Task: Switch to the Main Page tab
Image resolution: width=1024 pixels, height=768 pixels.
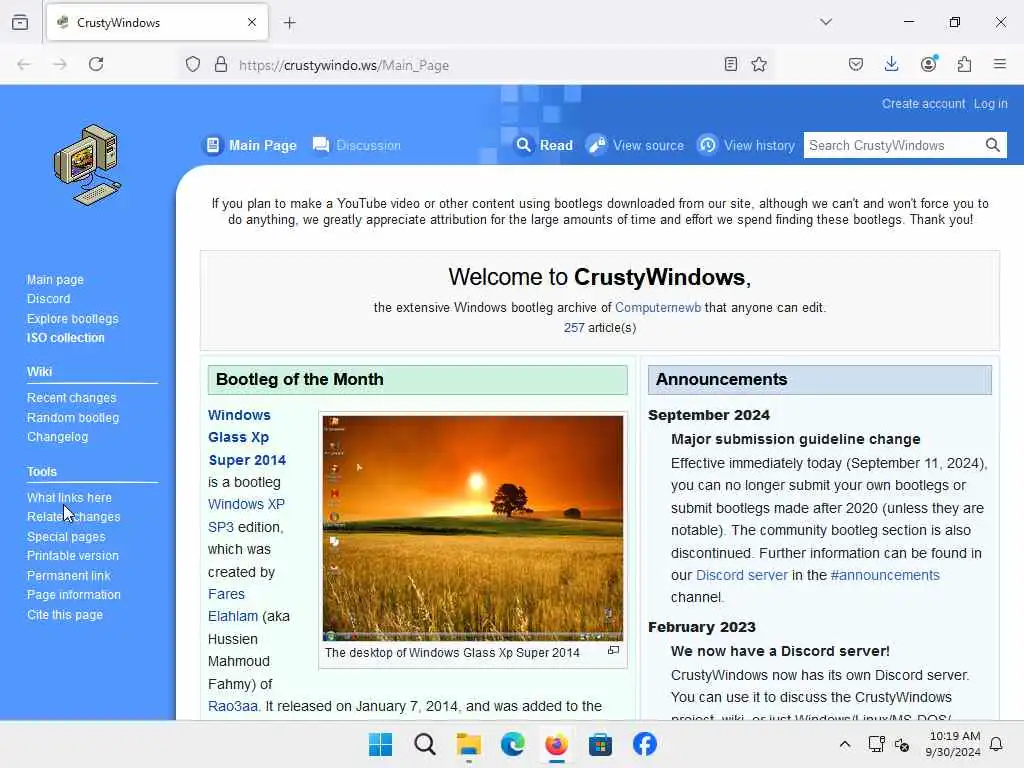Action: pos(251,145)
